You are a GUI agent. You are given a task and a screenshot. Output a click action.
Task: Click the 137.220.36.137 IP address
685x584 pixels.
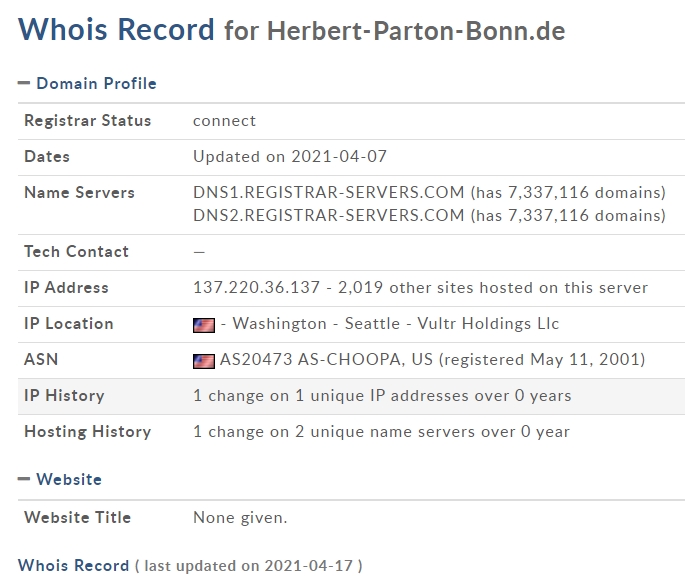point(256,287)
